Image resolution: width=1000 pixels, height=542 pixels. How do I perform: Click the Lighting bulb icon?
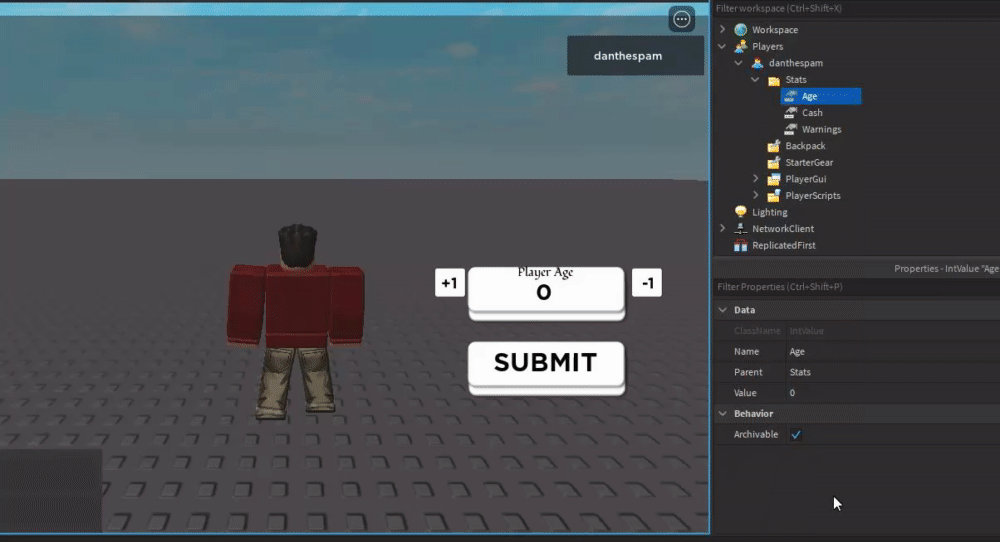[x=740, y=212]
